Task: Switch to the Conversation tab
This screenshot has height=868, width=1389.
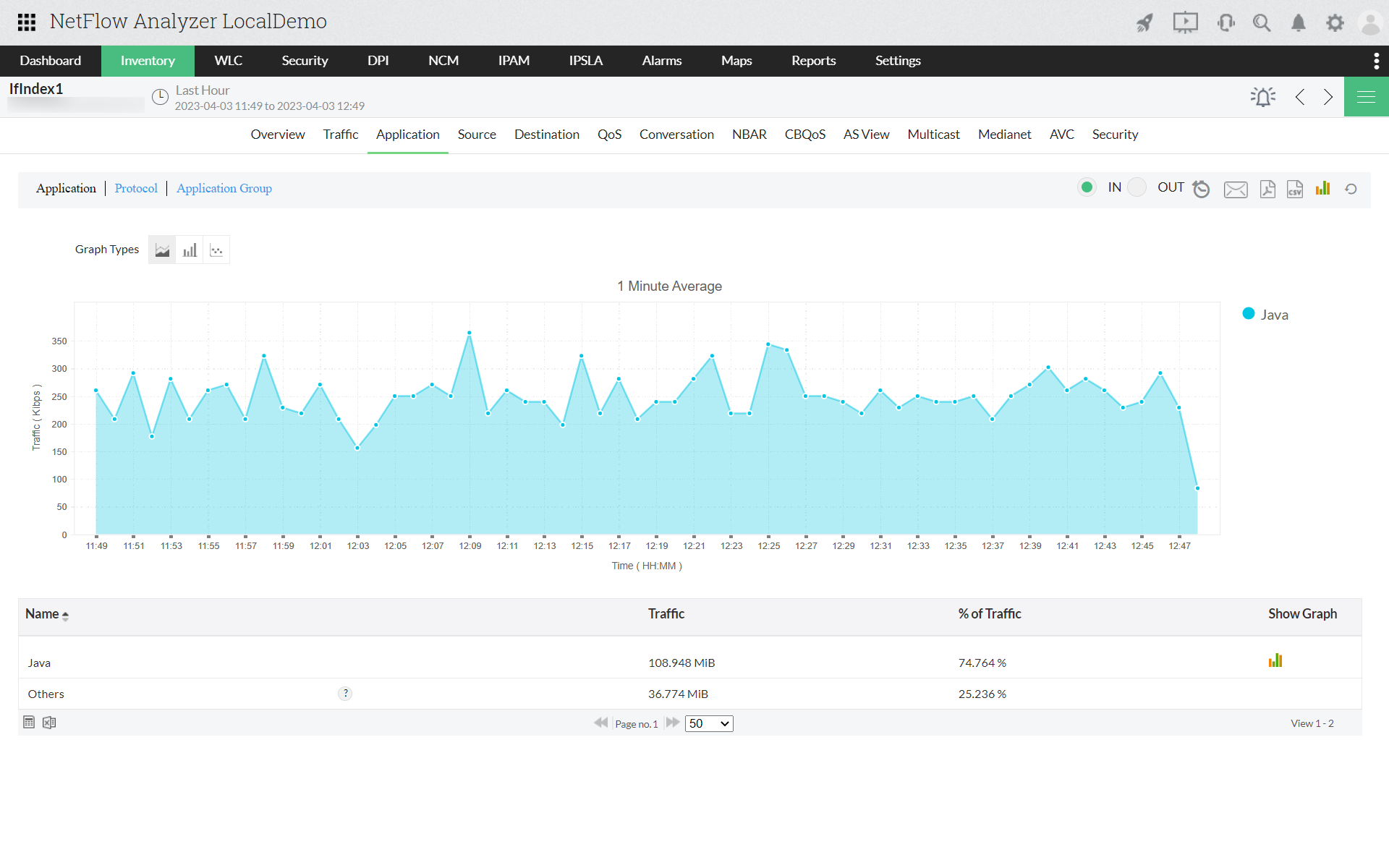Action: click(676, 135)
